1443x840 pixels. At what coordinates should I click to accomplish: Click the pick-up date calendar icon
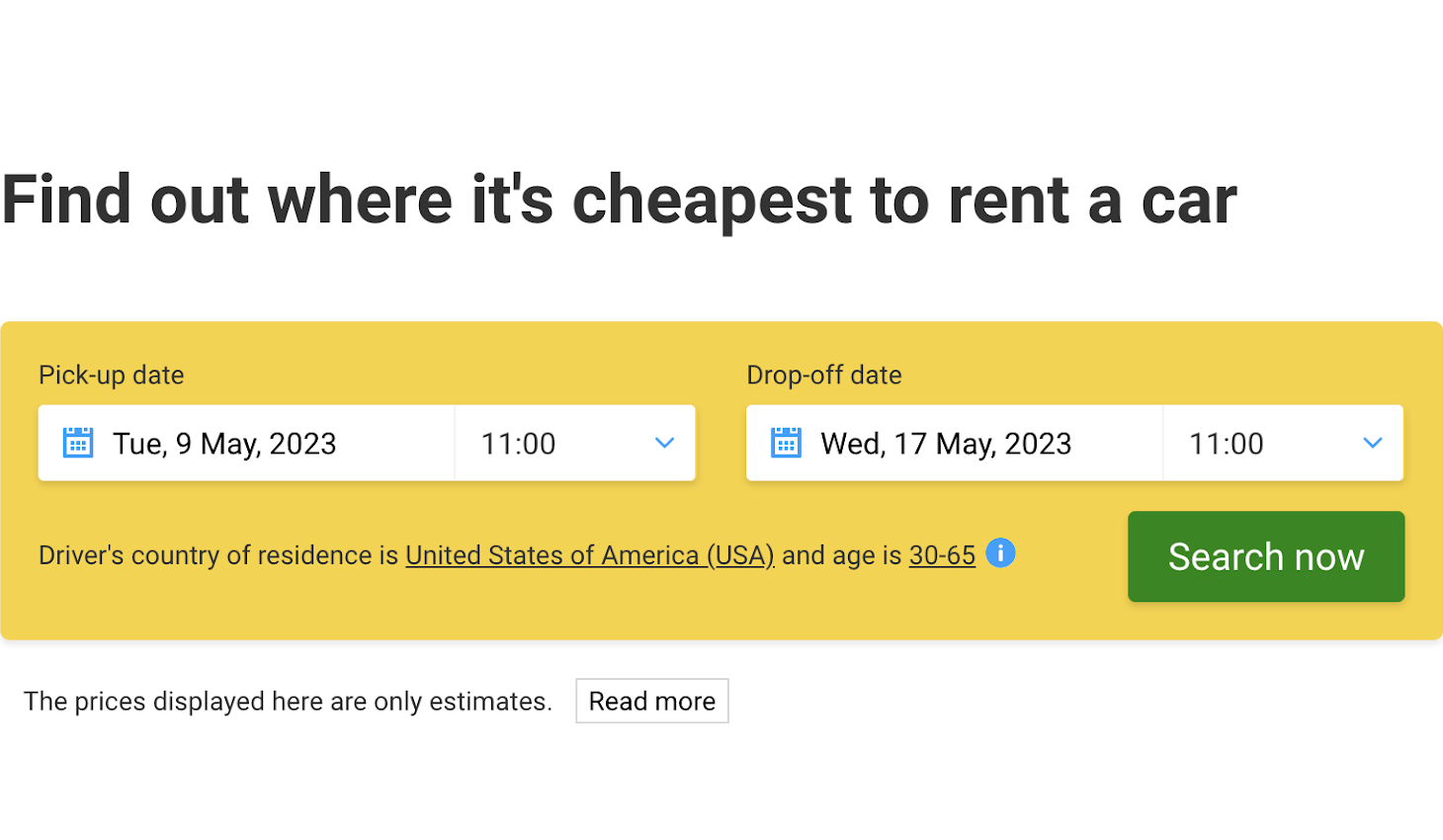(77, 443)
